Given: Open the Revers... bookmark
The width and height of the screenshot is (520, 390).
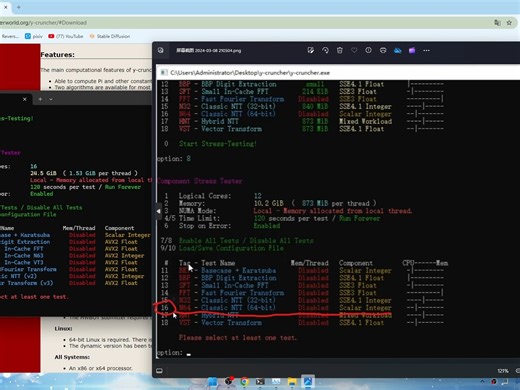Looking at the screenshot, I should 10,36.
